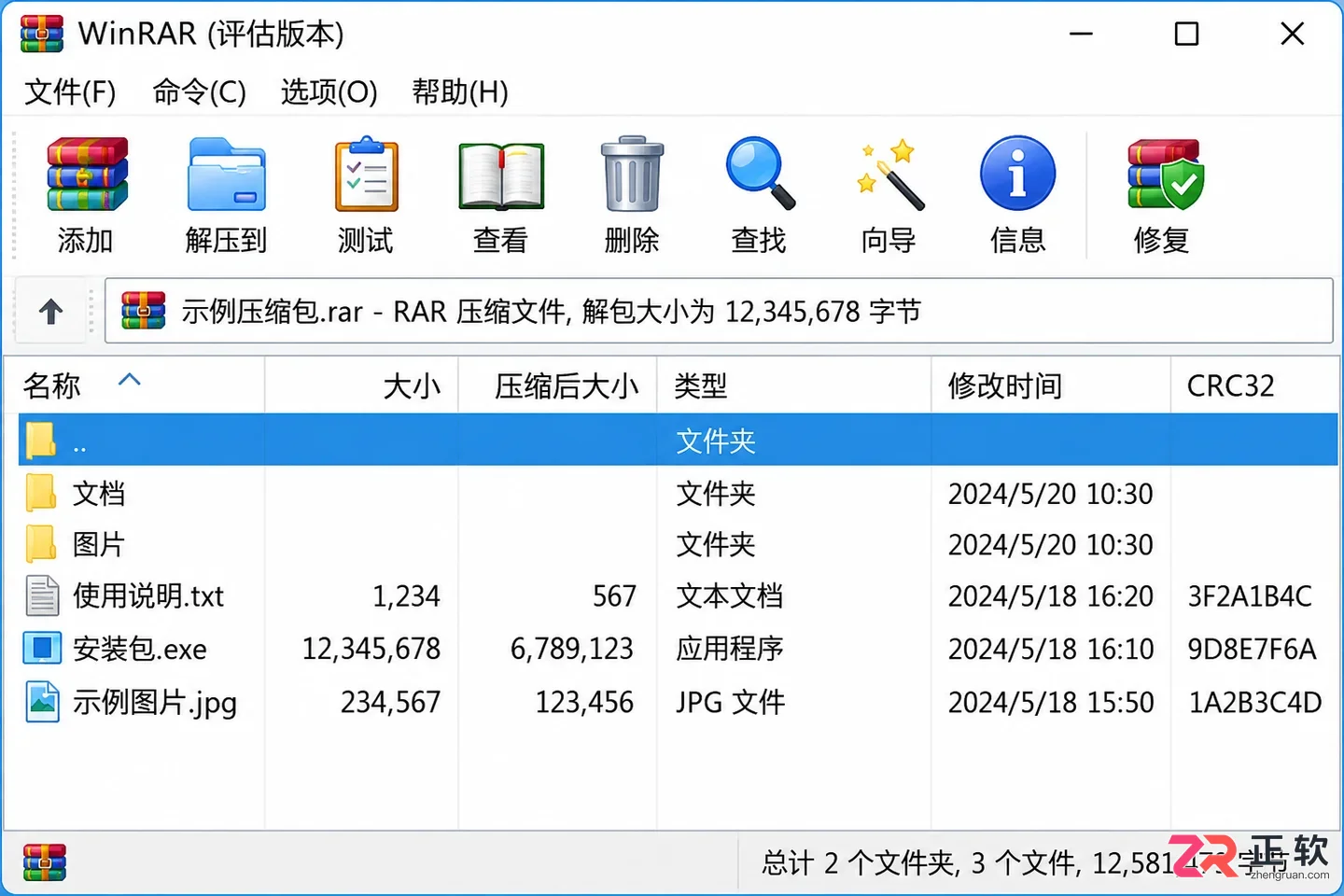Click the archive icon in the address bar
Image resolution: width=1344 pixels, height=896 pixels.
[x=144, y=311]
